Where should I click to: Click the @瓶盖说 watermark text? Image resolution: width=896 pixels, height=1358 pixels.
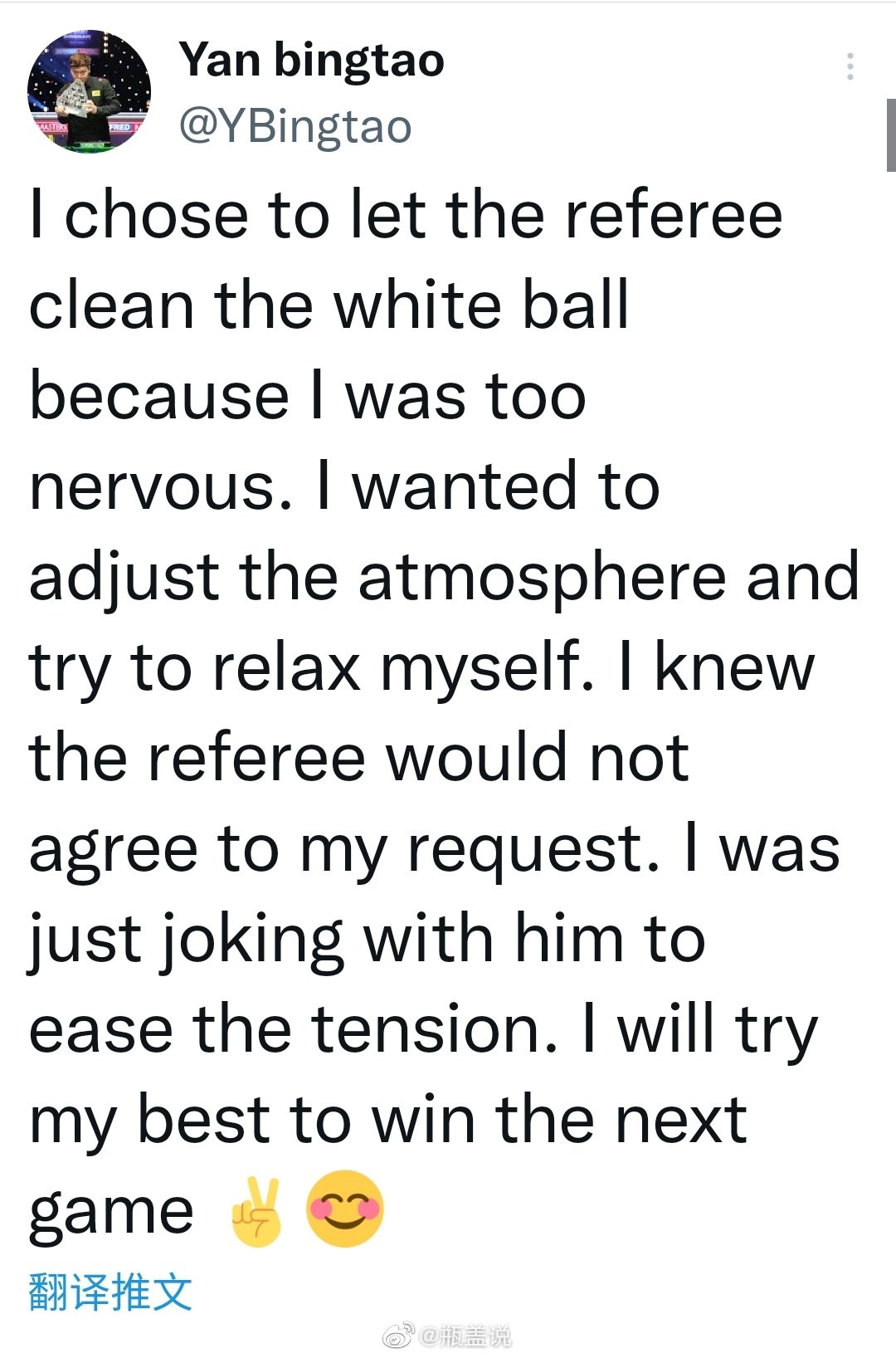pyautogui.click(x=465, y=1336)
